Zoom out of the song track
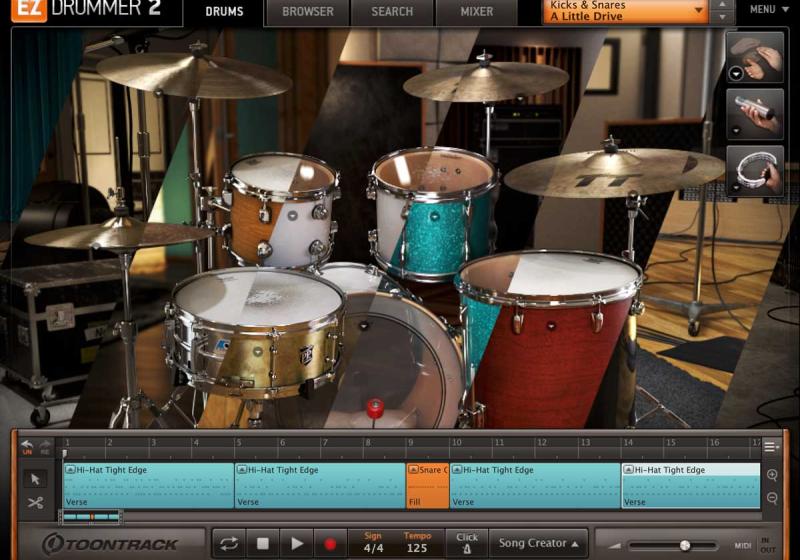800x560 pixels. (x=772, y=498)
